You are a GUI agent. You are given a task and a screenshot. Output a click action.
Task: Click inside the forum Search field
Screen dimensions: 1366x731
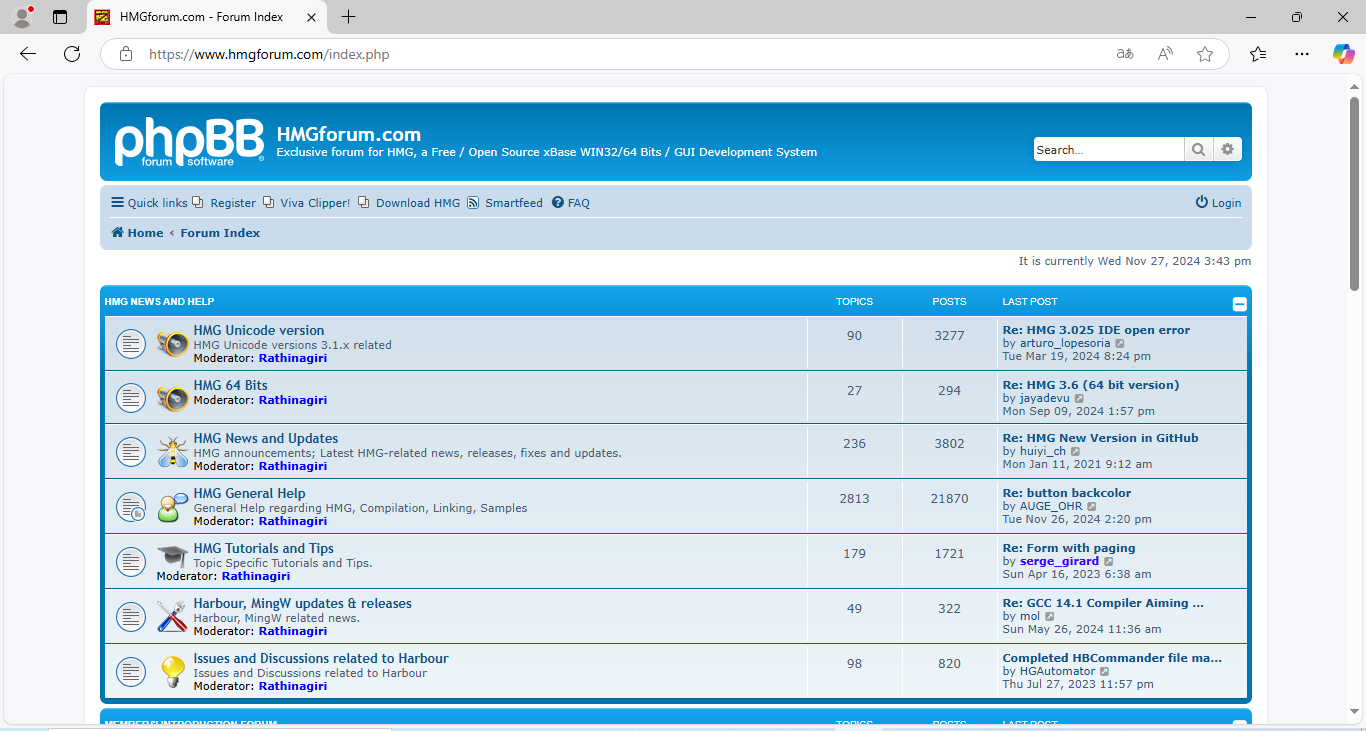pos(1108,150)
